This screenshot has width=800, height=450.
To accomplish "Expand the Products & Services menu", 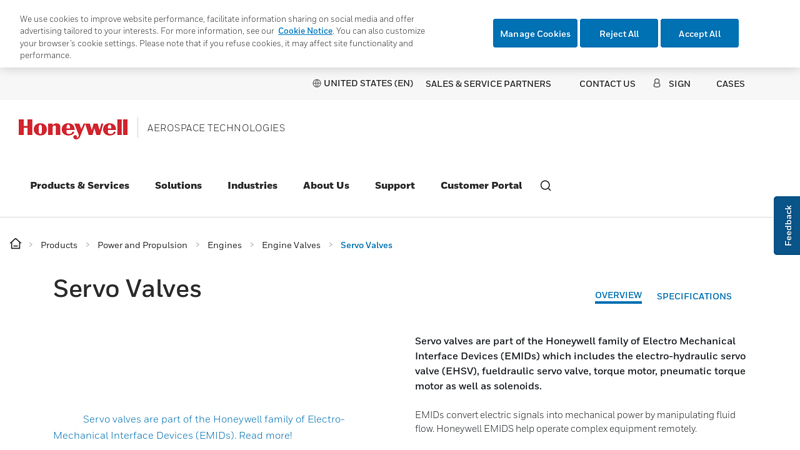I will 79,185.
